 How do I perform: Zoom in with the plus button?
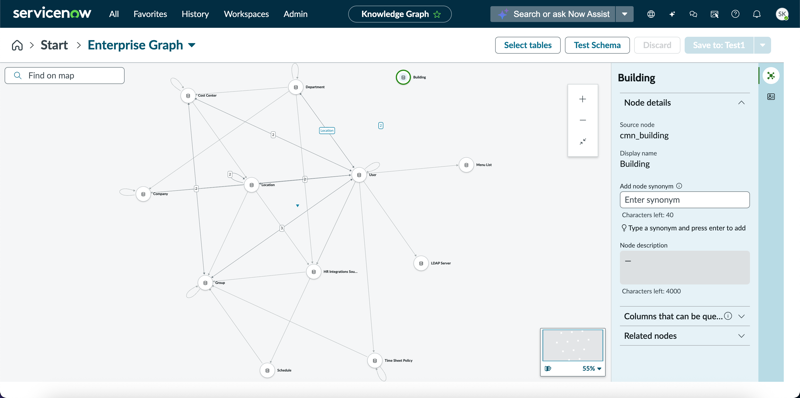pos(583,99)
